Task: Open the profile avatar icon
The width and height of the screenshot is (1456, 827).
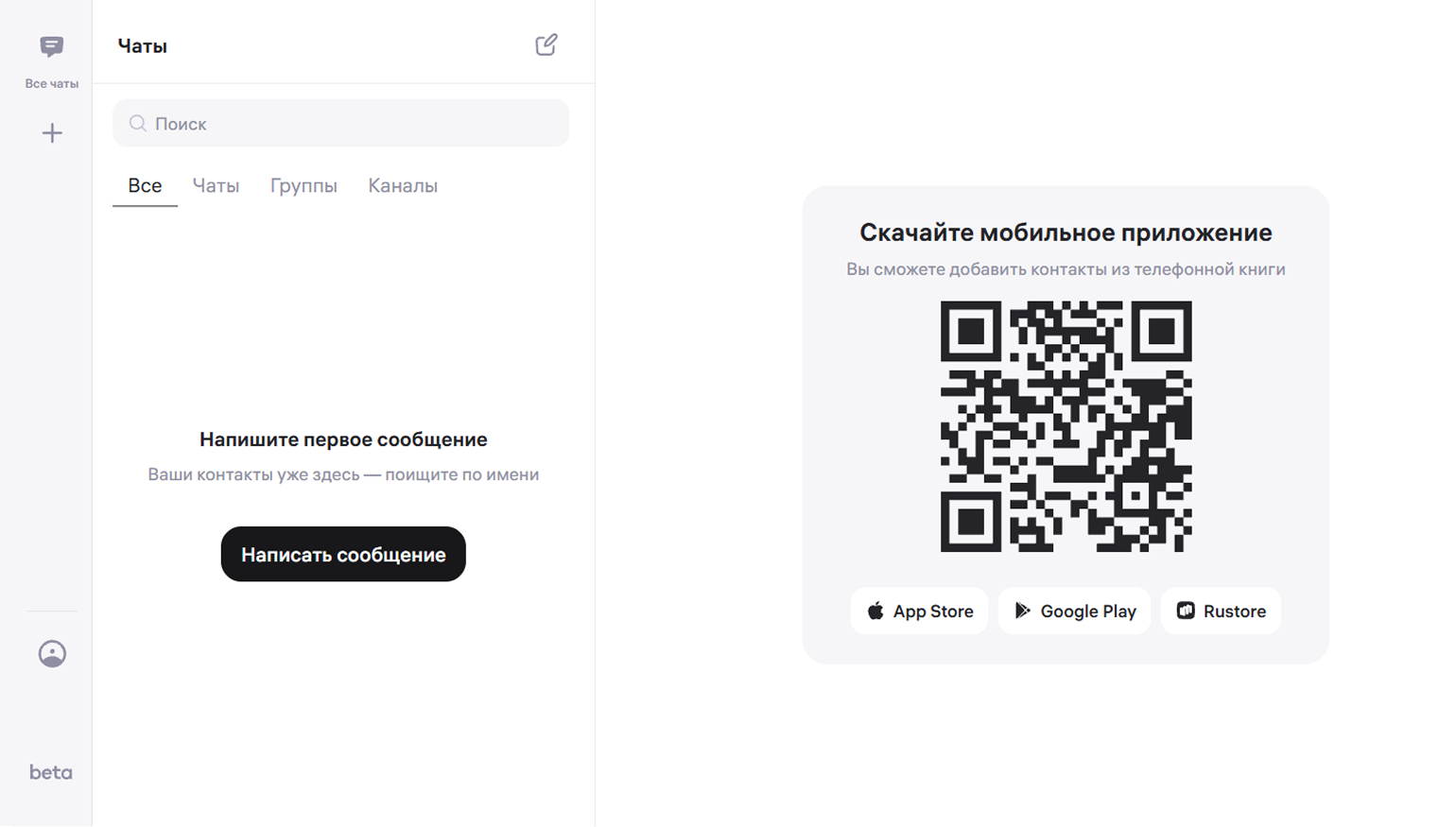Action: coord(52,654)
